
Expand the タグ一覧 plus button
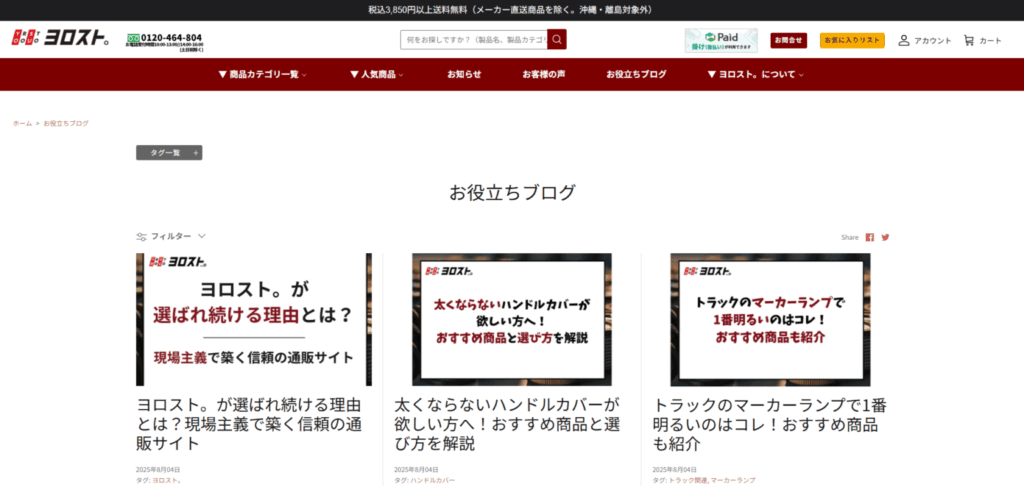point(195,153)
